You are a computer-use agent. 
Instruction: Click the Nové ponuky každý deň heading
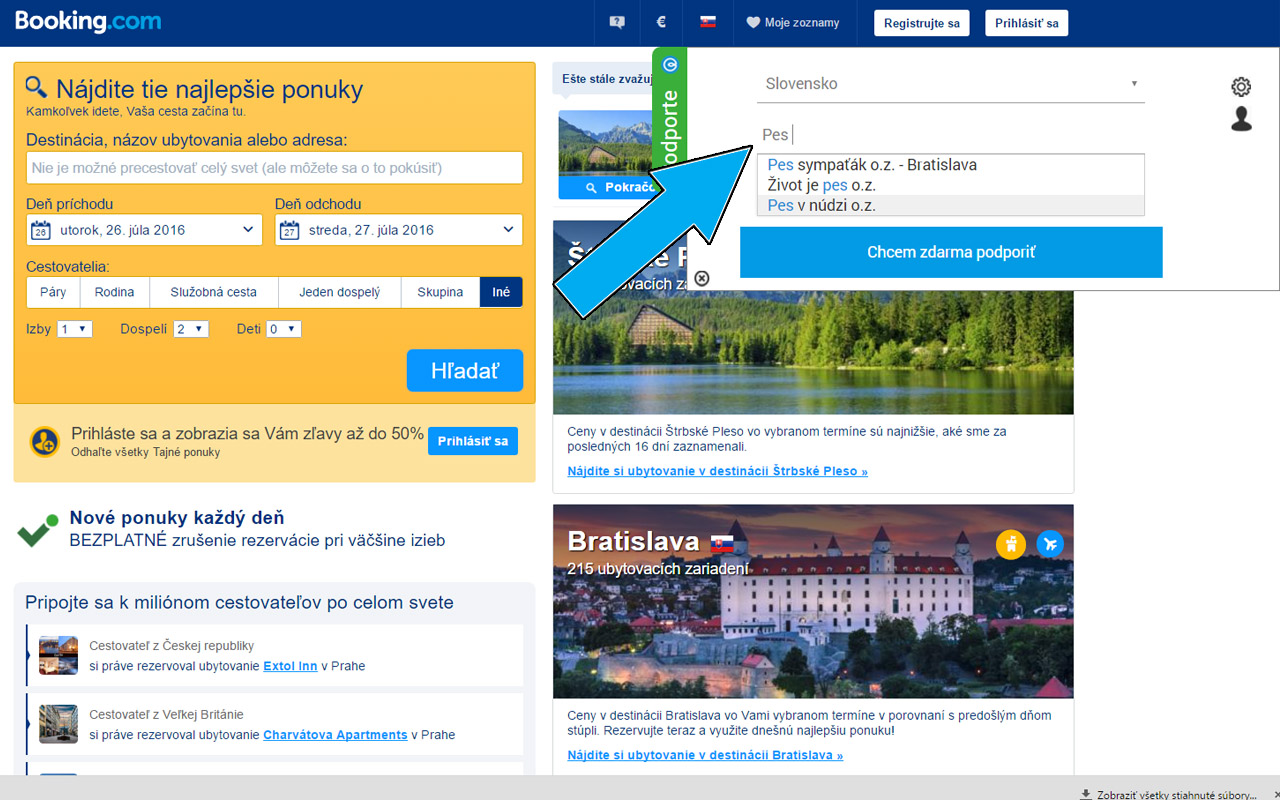177,518
